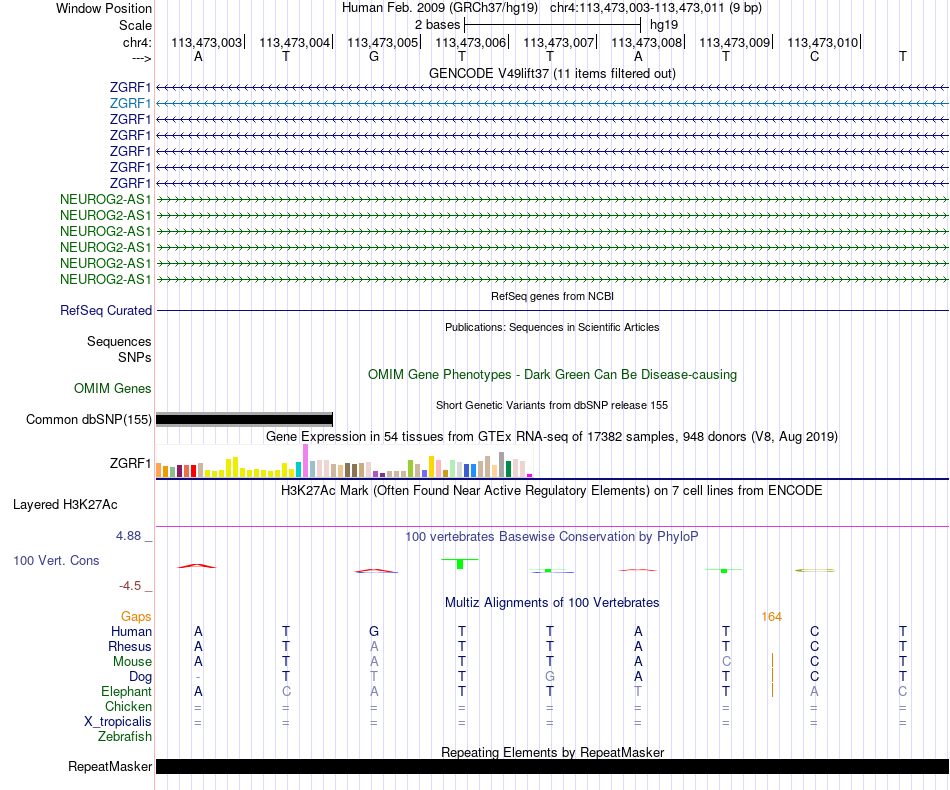Click the 'X_tropicalis' species label
950x790 pixels.
coord(118,722)
